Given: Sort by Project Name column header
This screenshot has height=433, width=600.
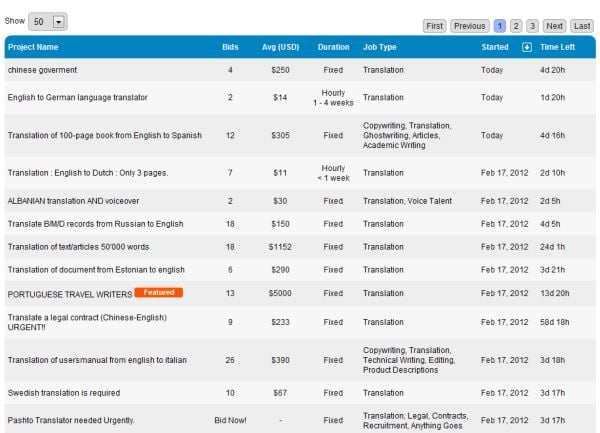Looking at the screenshot, I should (x=33, y=47).
